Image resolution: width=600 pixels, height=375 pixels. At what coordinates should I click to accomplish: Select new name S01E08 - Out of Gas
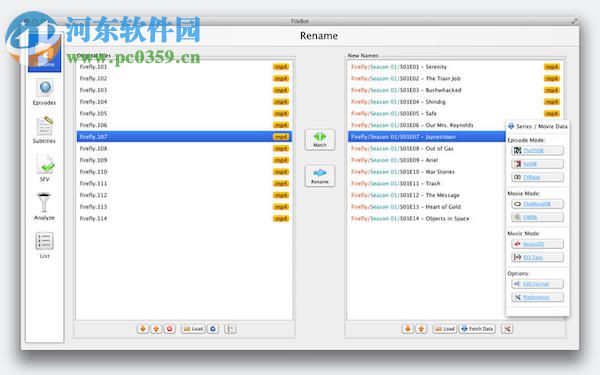point(427,148)
